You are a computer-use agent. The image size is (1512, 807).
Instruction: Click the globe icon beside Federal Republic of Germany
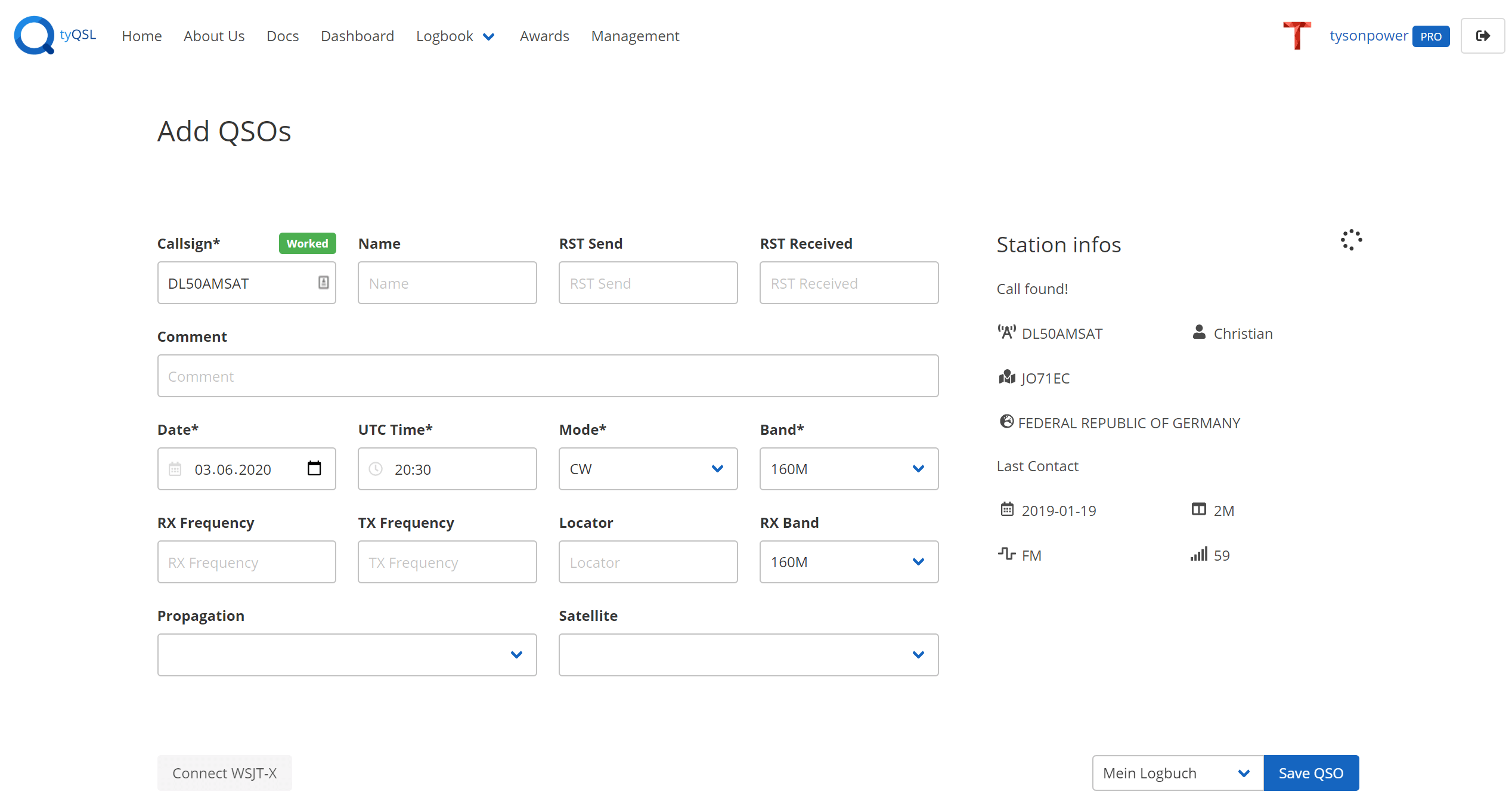point(1006,422)
